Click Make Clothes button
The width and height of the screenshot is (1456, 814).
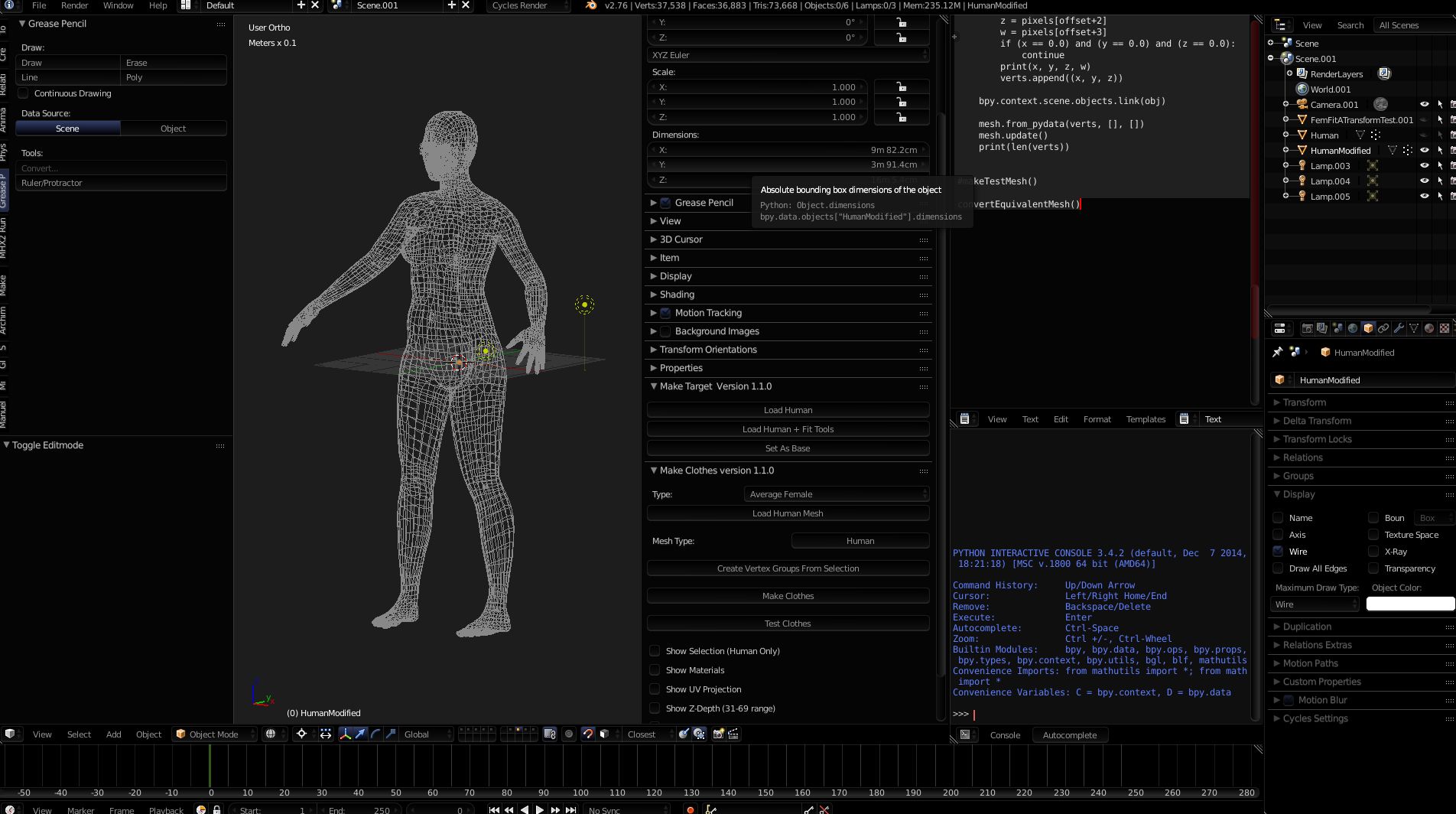(x=788, y=596)
